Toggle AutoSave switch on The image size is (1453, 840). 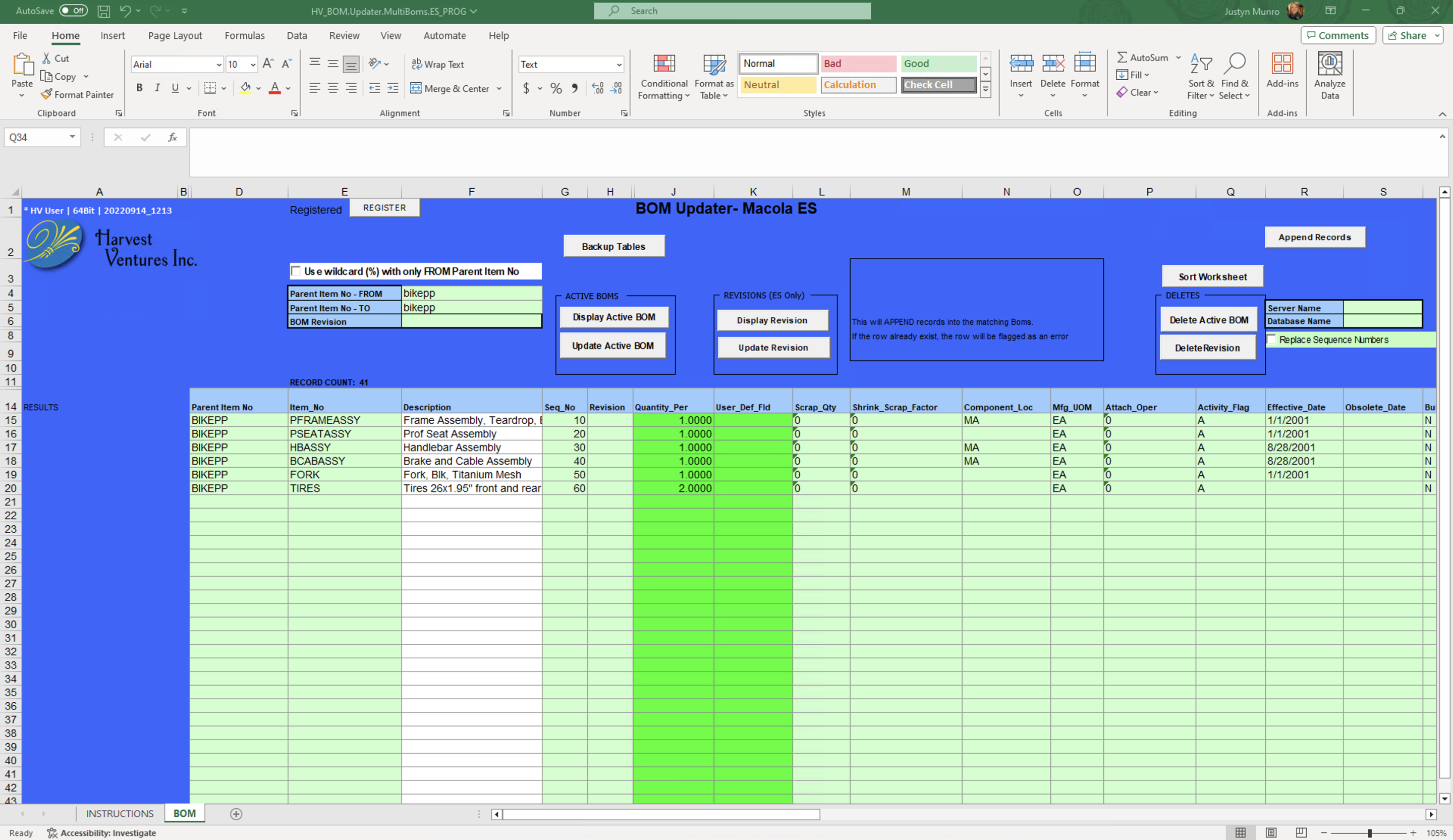click(73, 11)
